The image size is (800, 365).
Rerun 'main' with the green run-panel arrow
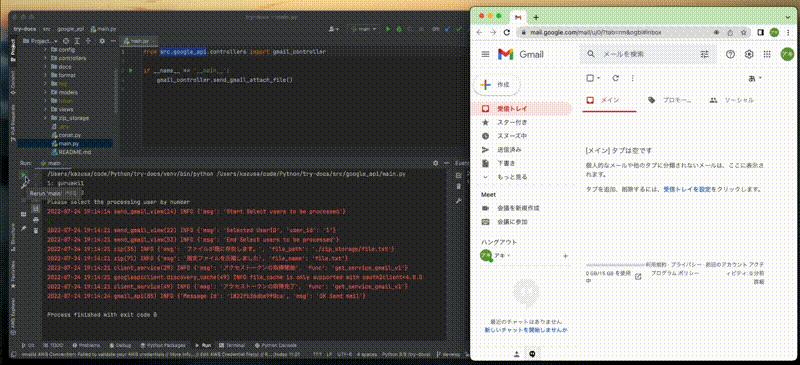pos(23,175)
